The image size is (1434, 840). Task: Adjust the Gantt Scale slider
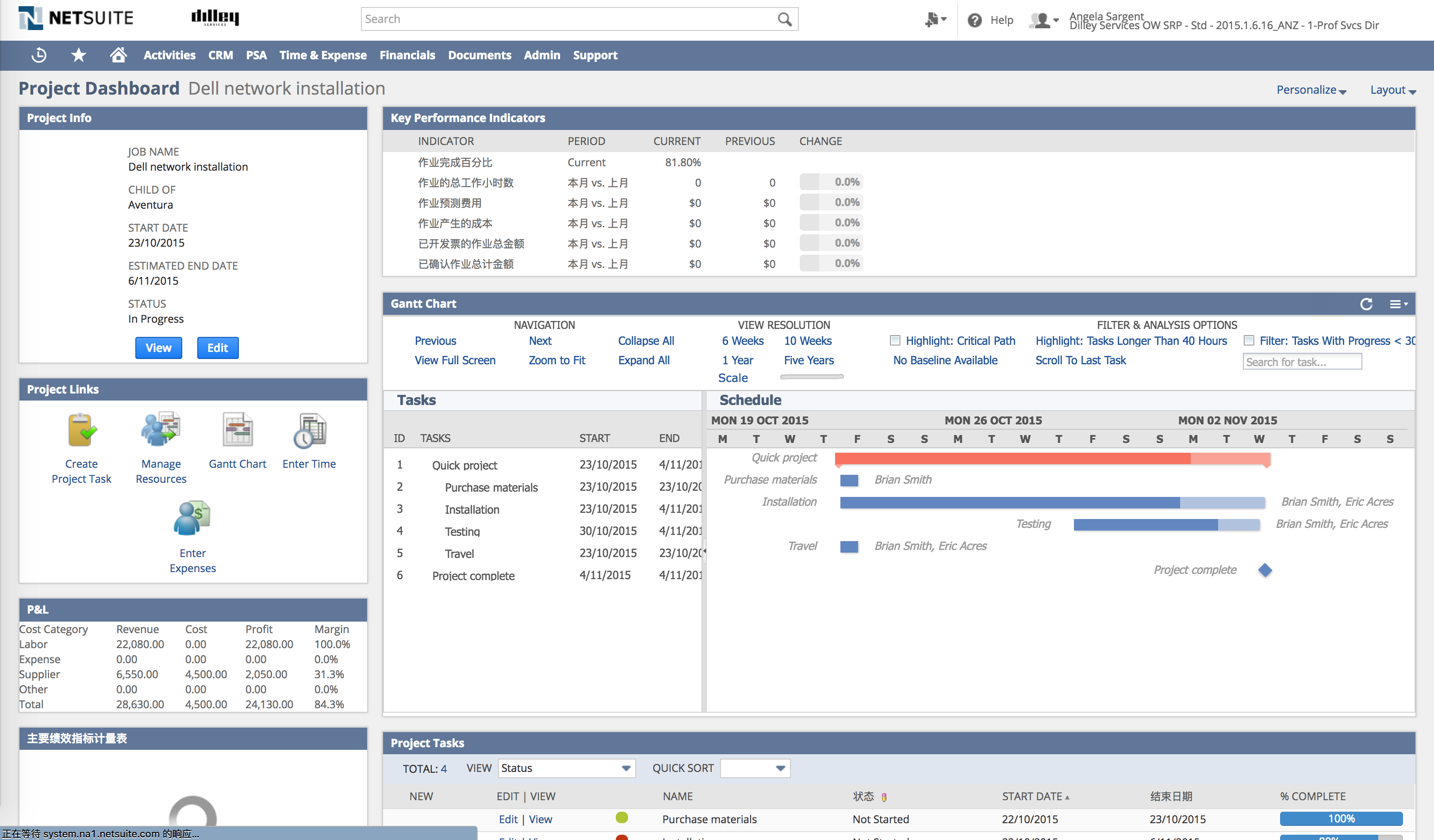click(812, 377)
